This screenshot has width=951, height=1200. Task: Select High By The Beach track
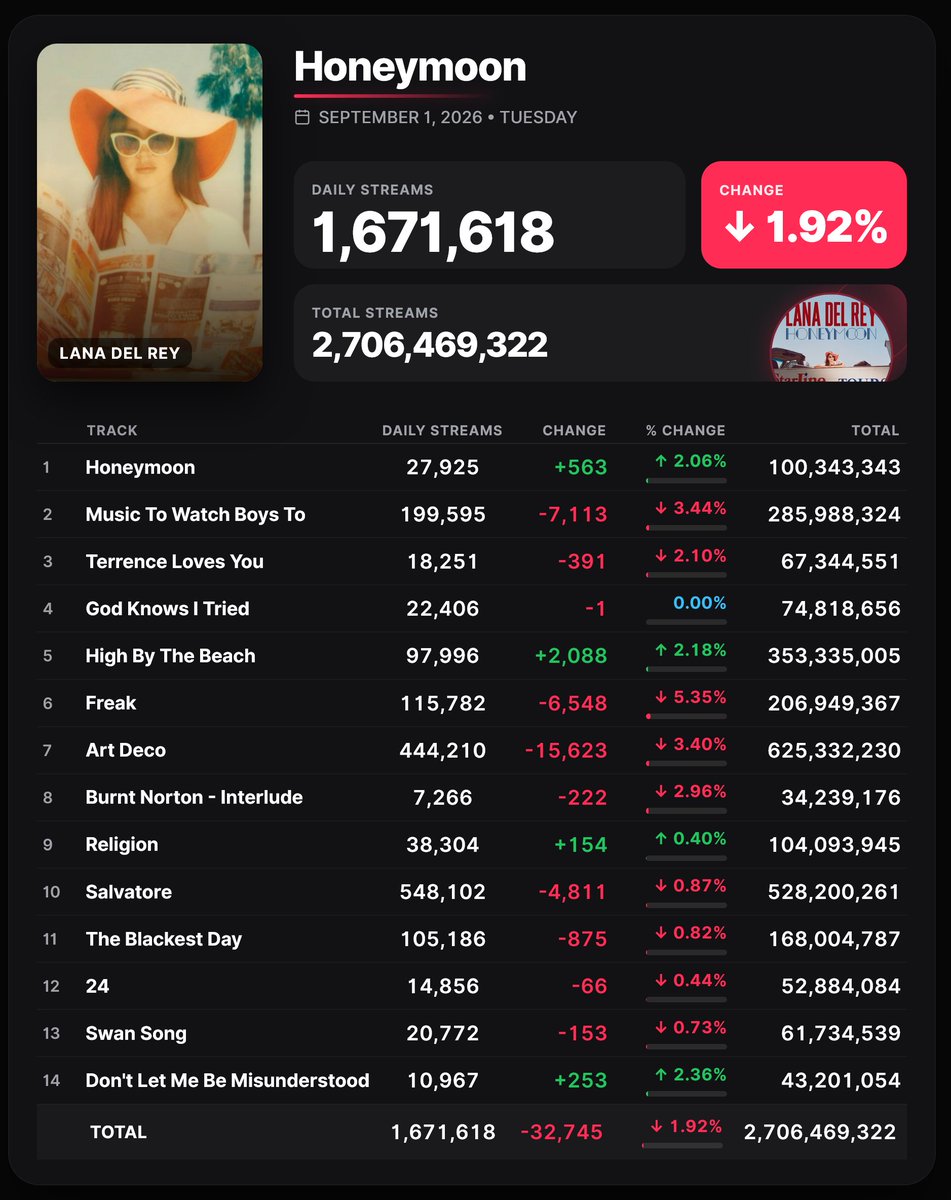(x=170, y=656)
